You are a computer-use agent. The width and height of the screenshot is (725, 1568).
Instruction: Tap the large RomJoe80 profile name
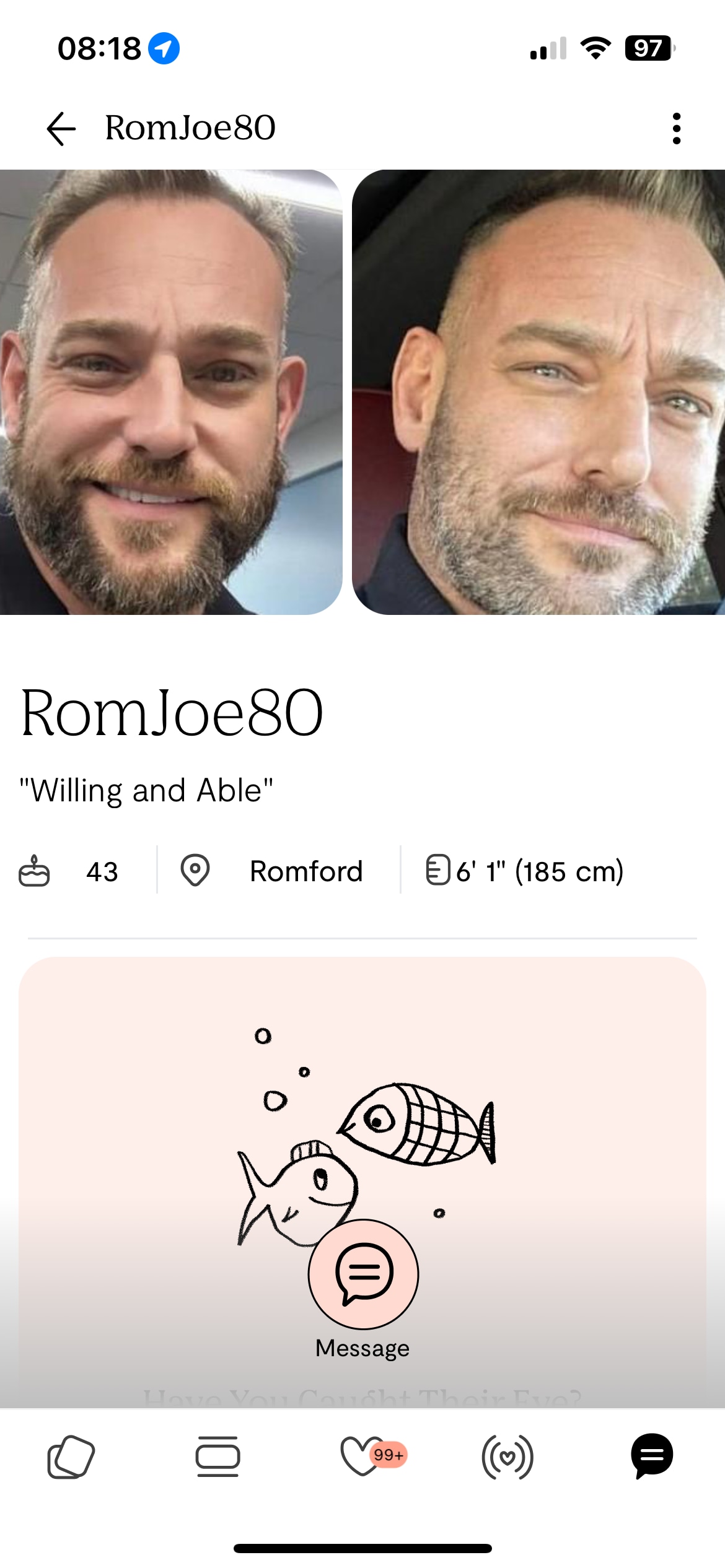[172, 713]
